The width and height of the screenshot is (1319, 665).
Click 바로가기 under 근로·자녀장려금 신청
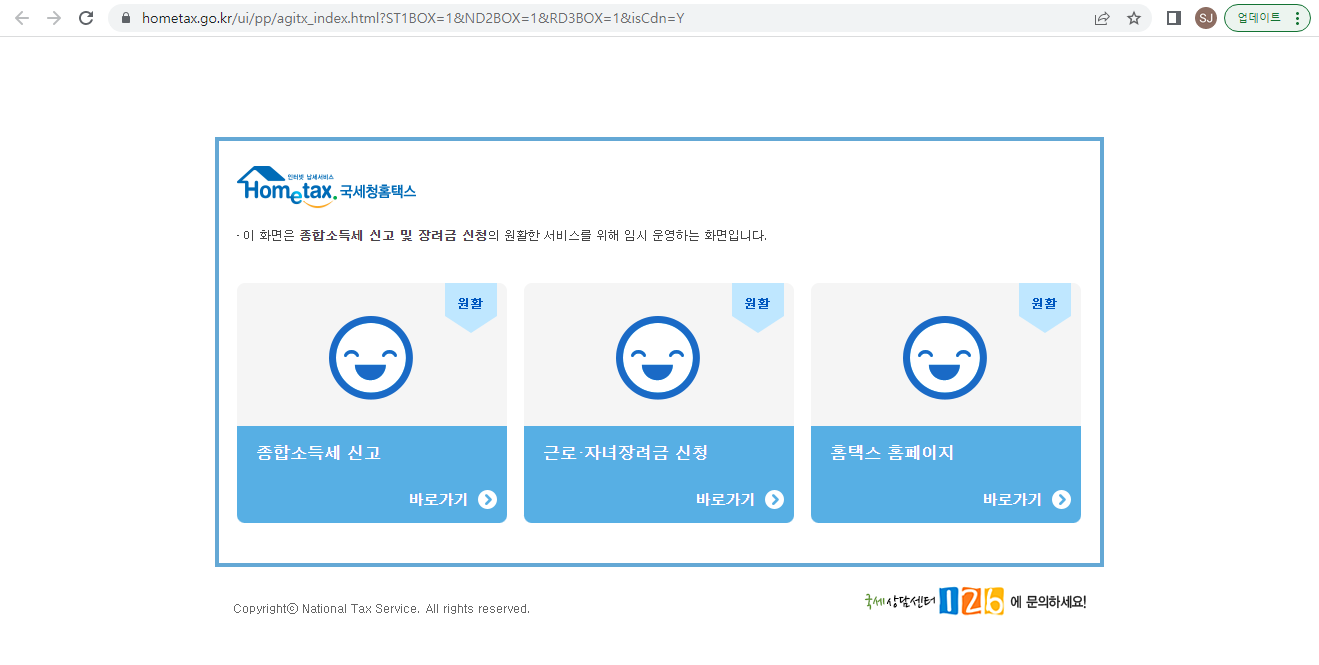pos(740,500)
